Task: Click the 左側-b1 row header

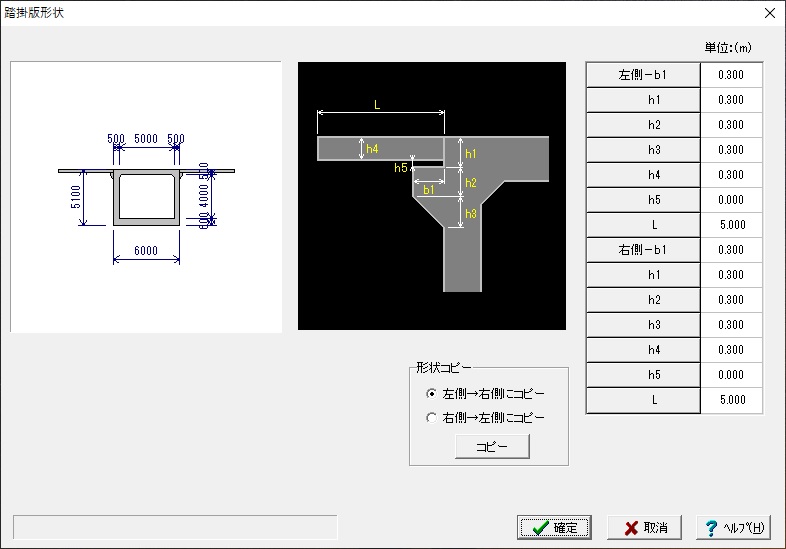Action: click(643, 75)
